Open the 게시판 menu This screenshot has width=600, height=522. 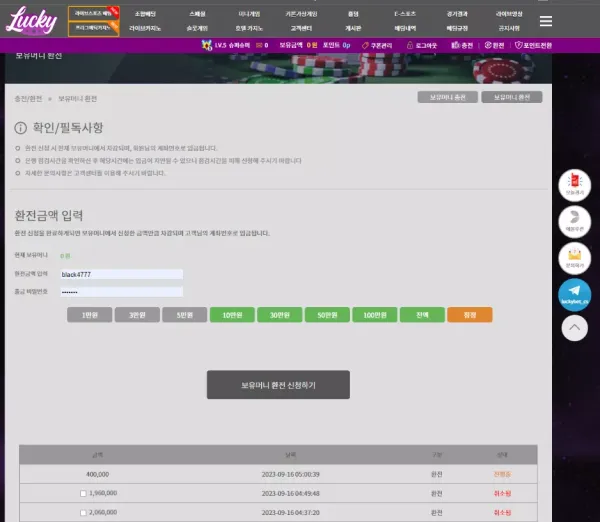pyautogui.click(x=353, y=28)
